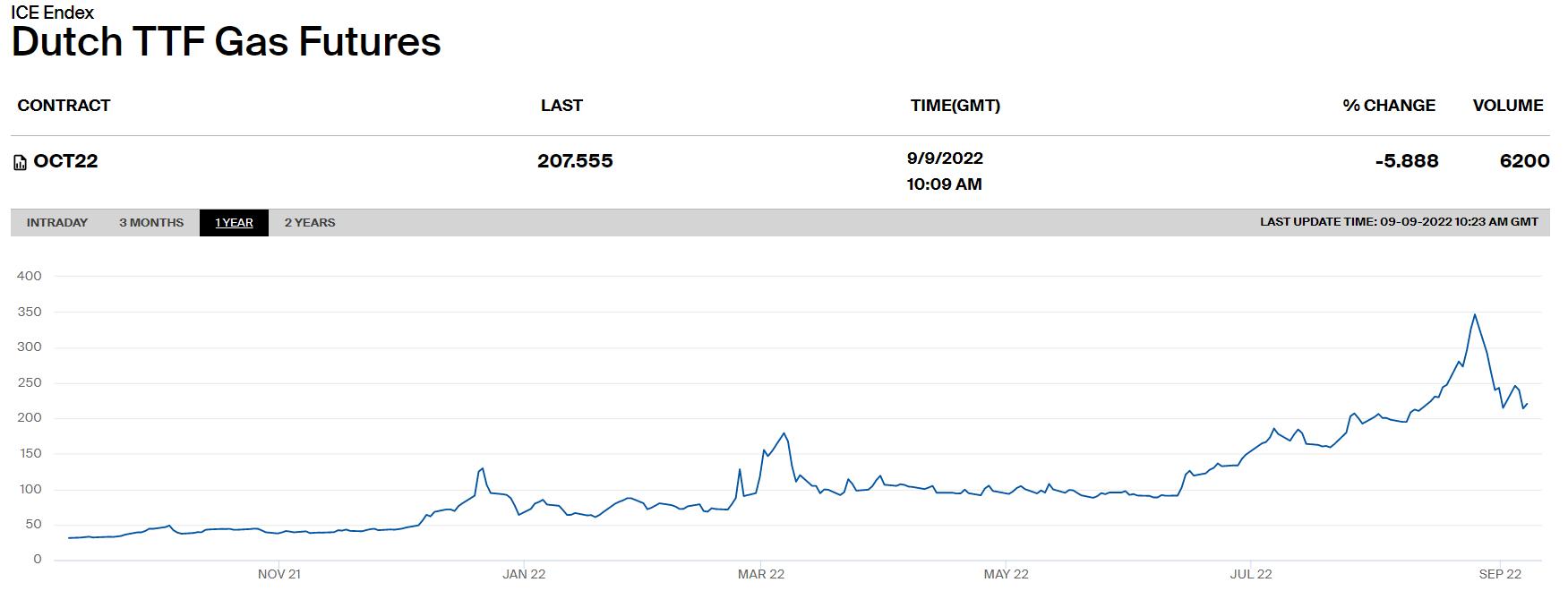Select the 3 MONTHS chart range
The image size is (1568, 591).
pos(151,223)
